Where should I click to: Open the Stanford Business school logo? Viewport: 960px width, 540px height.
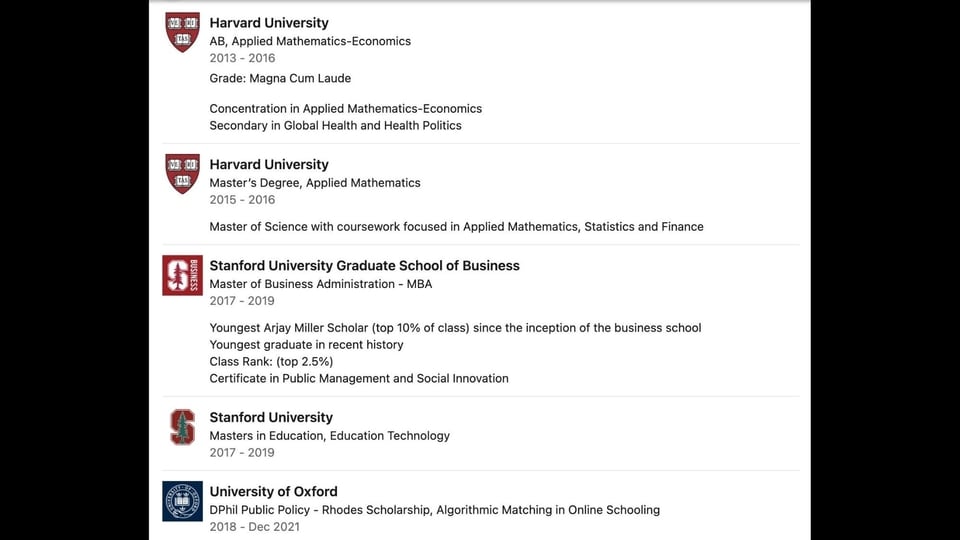click(182, 276)
